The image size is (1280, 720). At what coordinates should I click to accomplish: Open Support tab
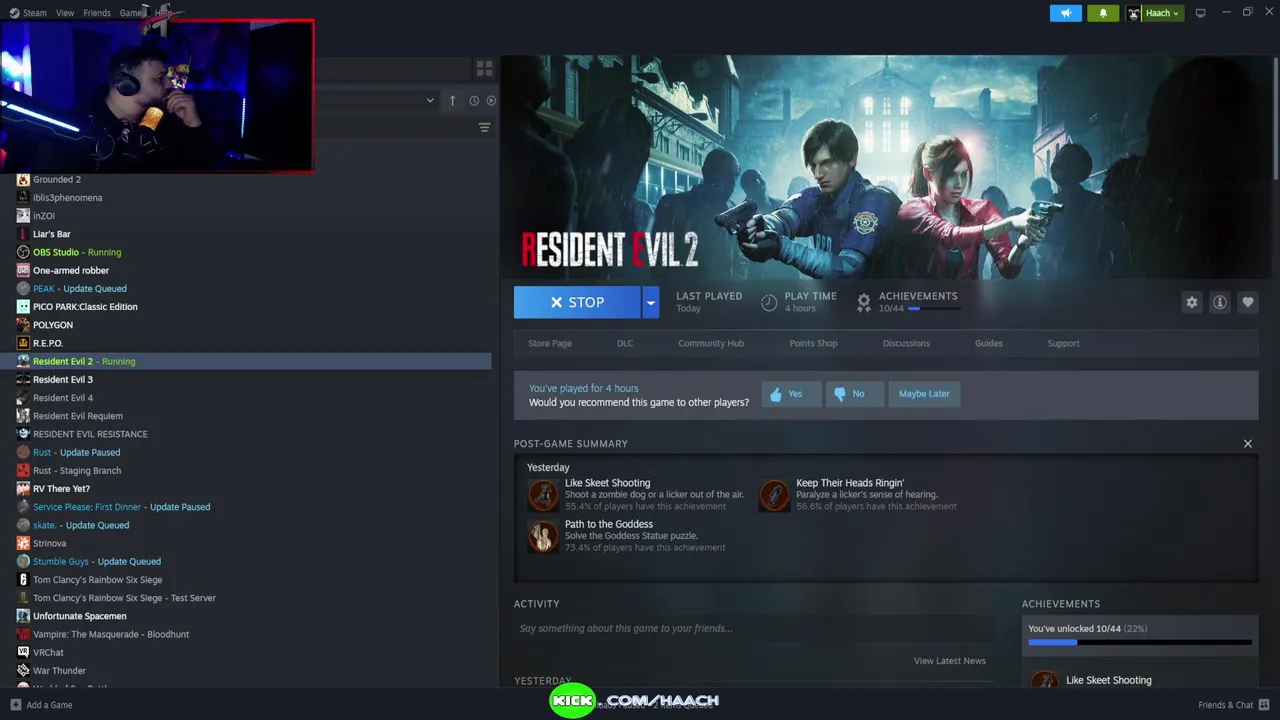click(1063, 343)
